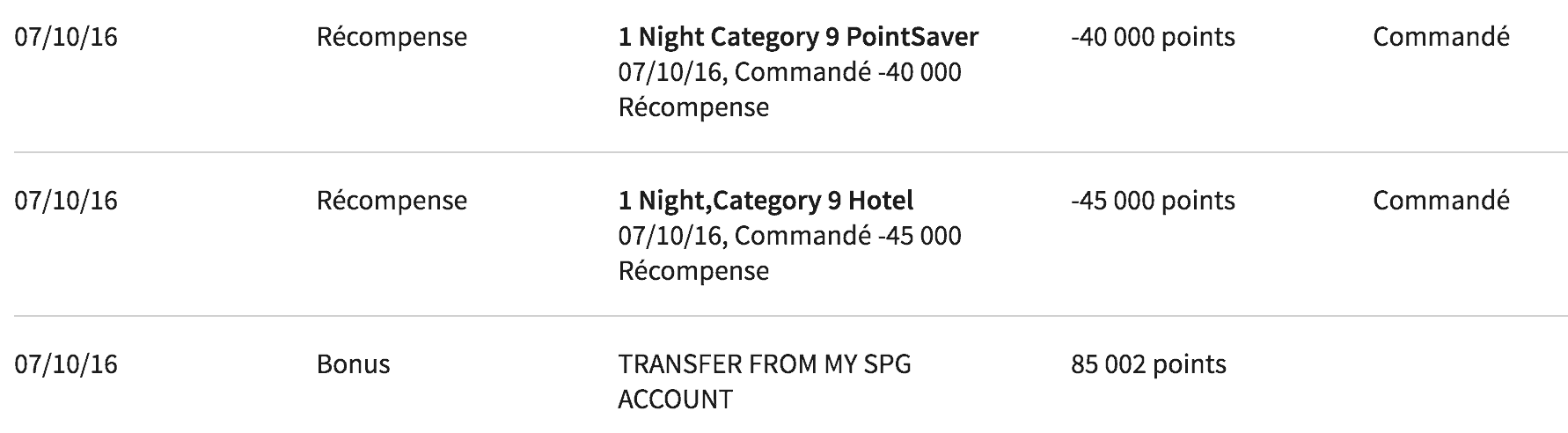Click 'TRANSFER FROM MY SPG ACCOUNT' text
The width and height of the screenshot is (1568, 433).
[764, 364]
